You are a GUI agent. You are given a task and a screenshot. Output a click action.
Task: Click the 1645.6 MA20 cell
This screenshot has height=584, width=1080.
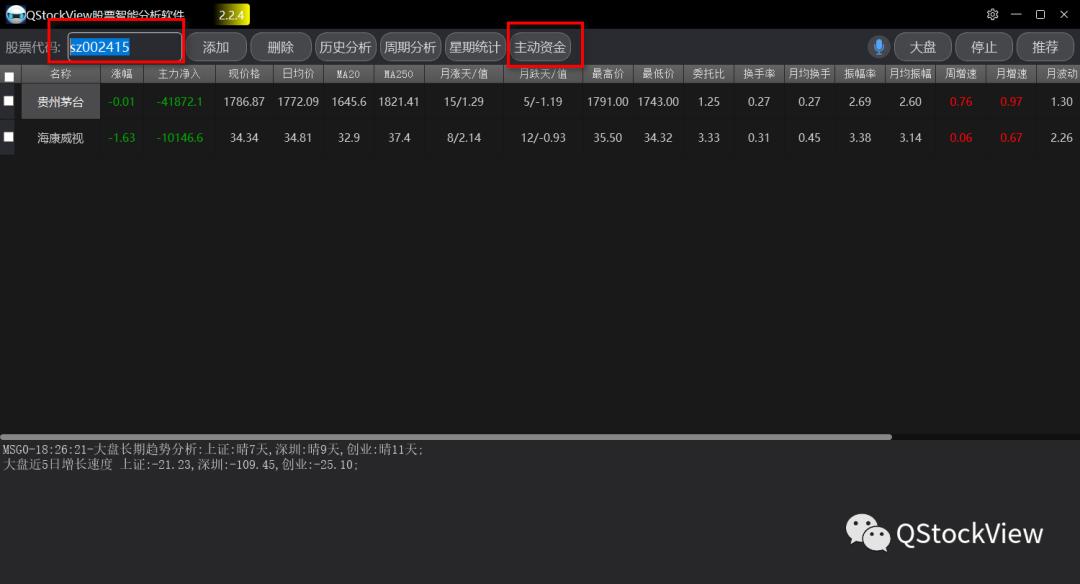click(x=349, y=101)
